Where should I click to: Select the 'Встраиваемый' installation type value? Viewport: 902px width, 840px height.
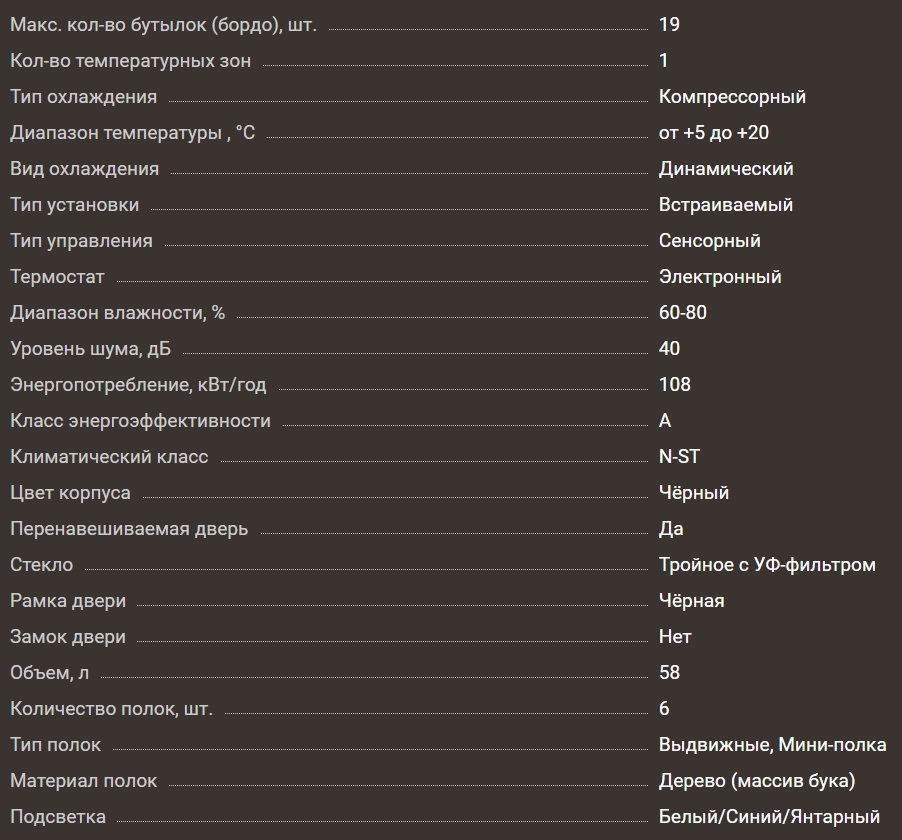725,205
